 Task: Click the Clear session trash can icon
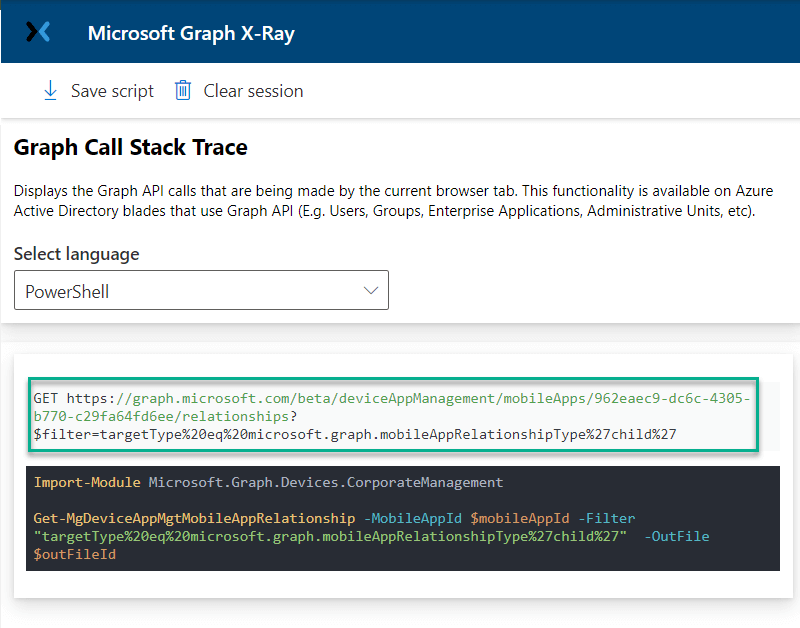click(x=183, y=91)
